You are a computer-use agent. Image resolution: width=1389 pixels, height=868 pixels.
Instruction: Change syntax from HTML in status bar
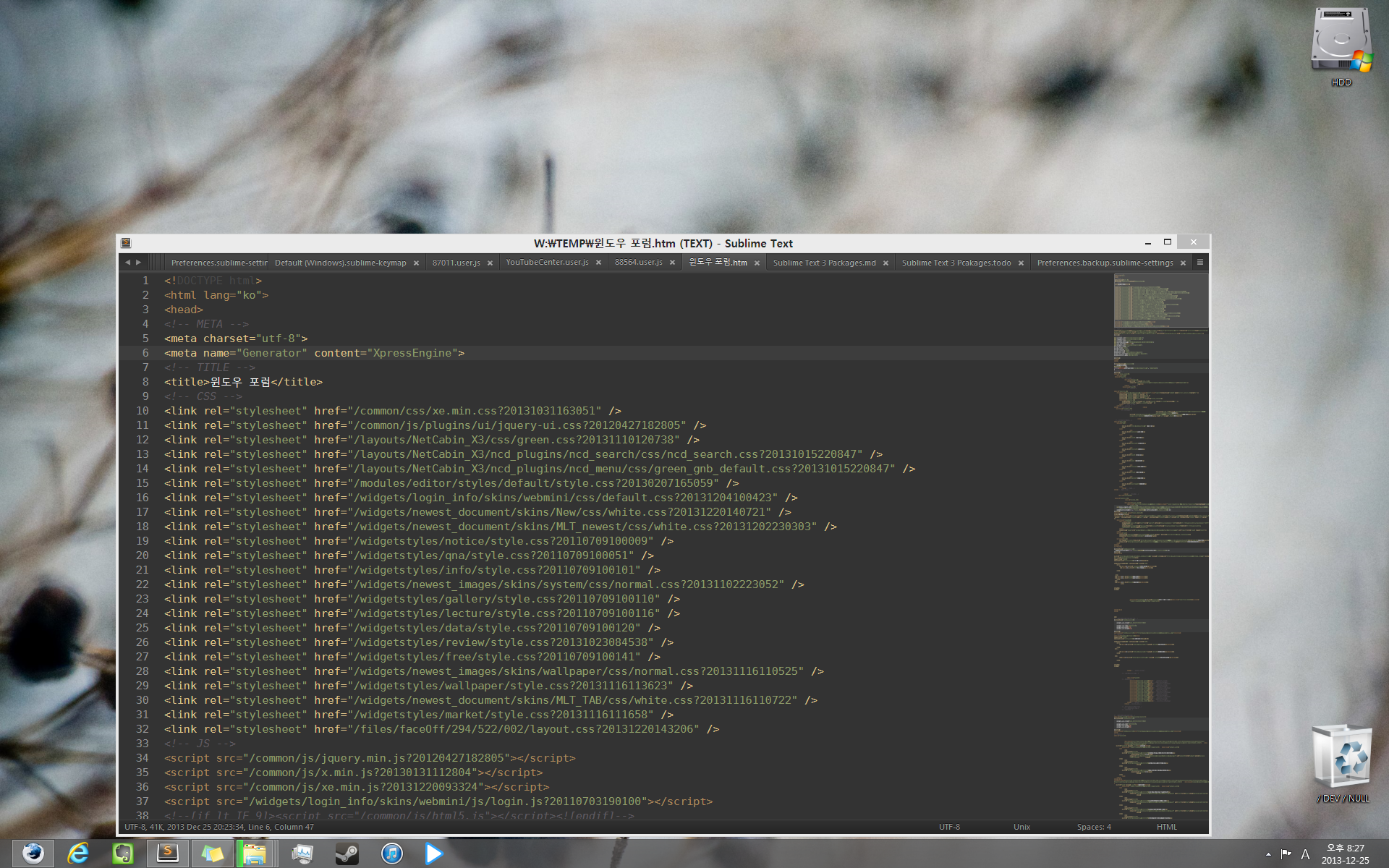(1166, 827)
